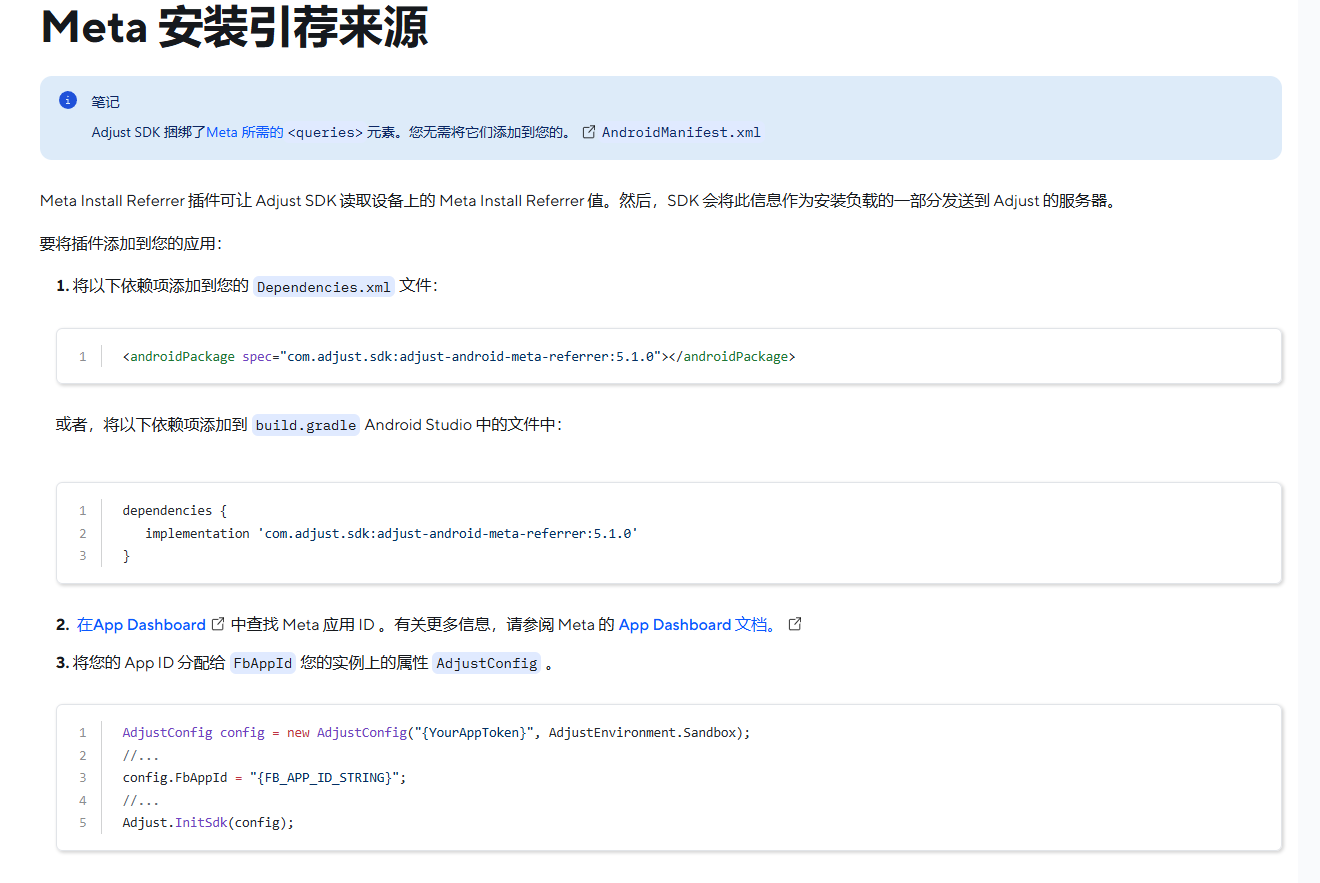
Task: Click the 'Adjust.InitSdk(config);' code line
Action: 208,822
